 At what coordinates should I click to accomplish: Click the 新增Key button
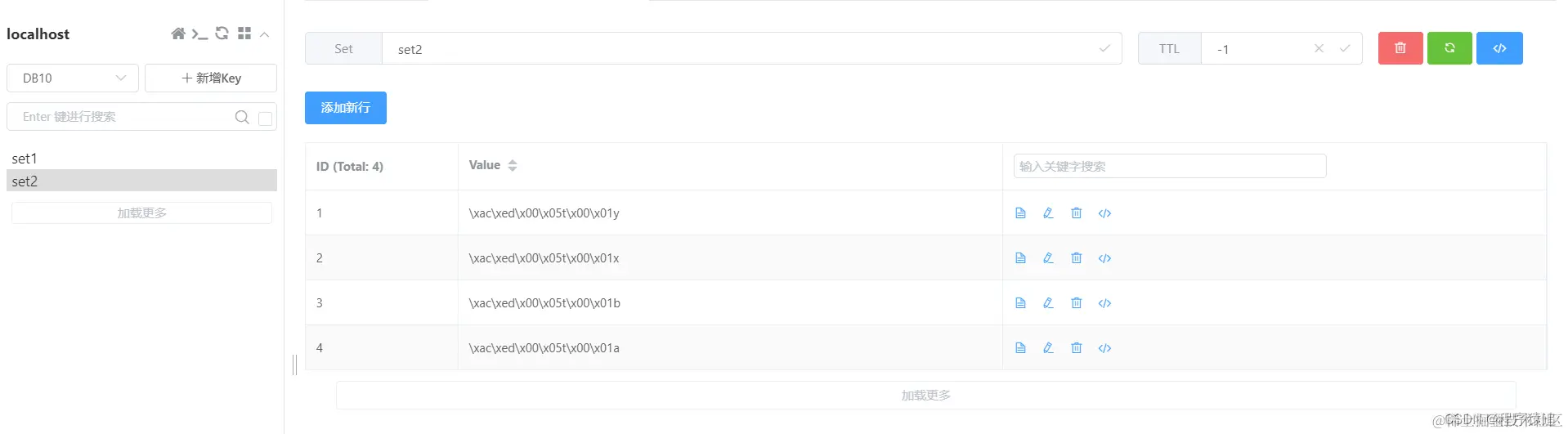[211, 78]
